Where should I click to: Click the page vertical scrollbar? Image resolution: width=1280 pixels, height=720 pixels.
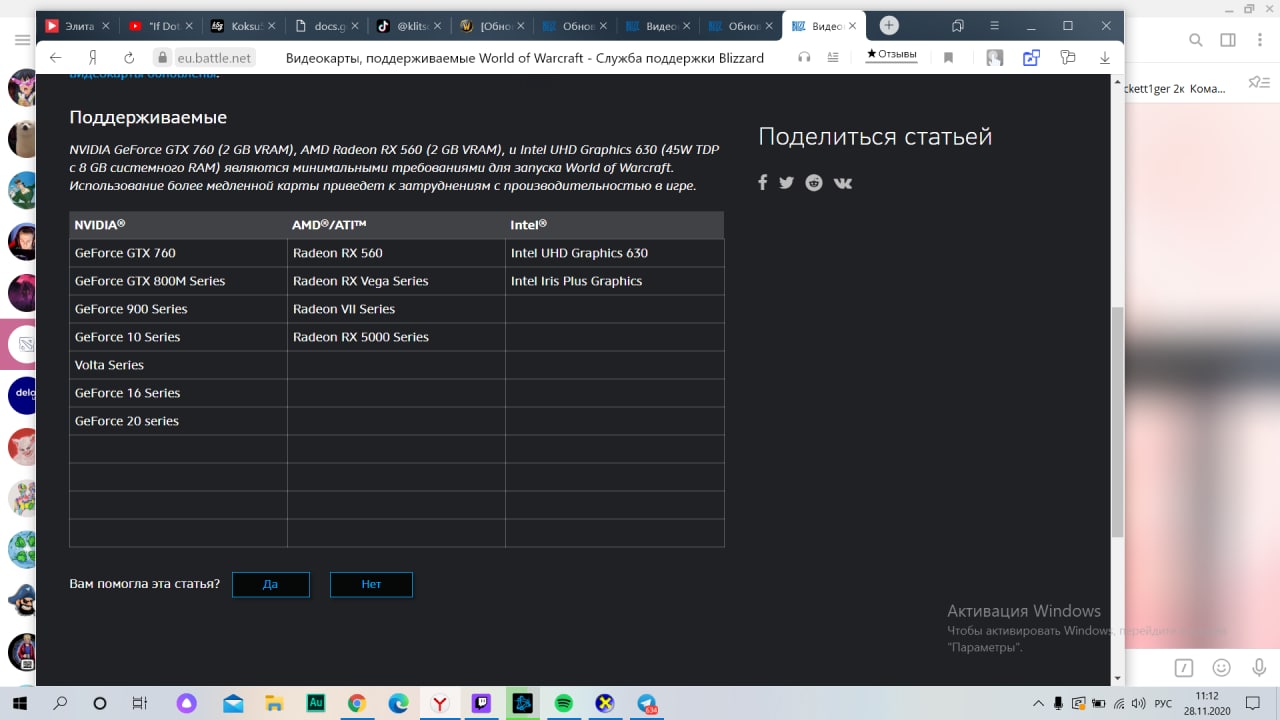pyautogui.click(x=1117, y=420)
